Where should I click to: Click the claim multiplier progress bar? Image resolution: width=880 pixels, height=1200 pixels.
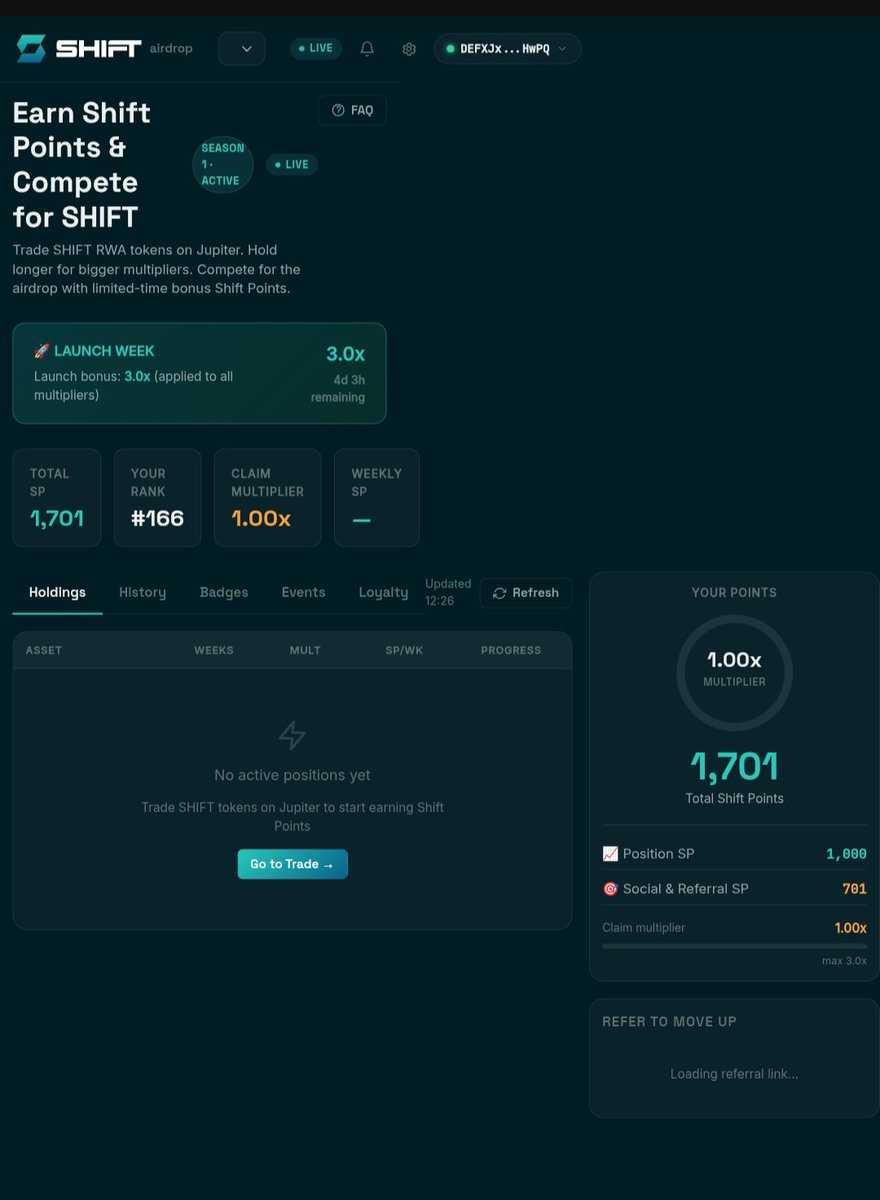(734, 946)
